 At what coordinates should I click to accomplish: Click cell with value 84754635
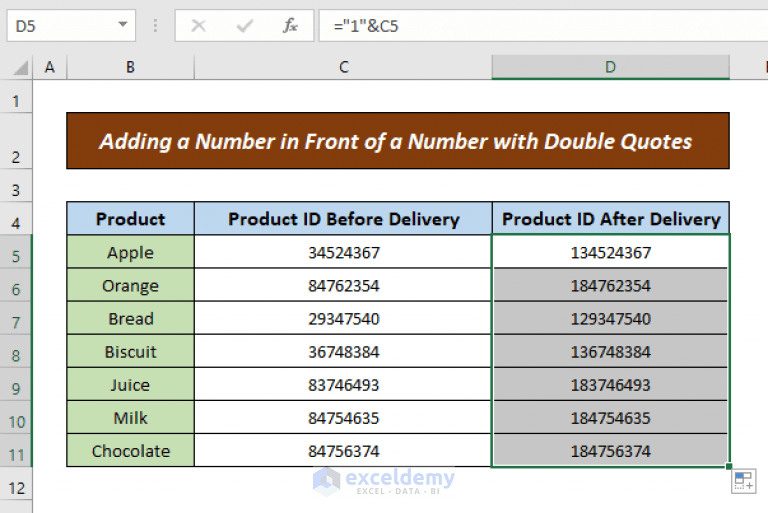343,417
